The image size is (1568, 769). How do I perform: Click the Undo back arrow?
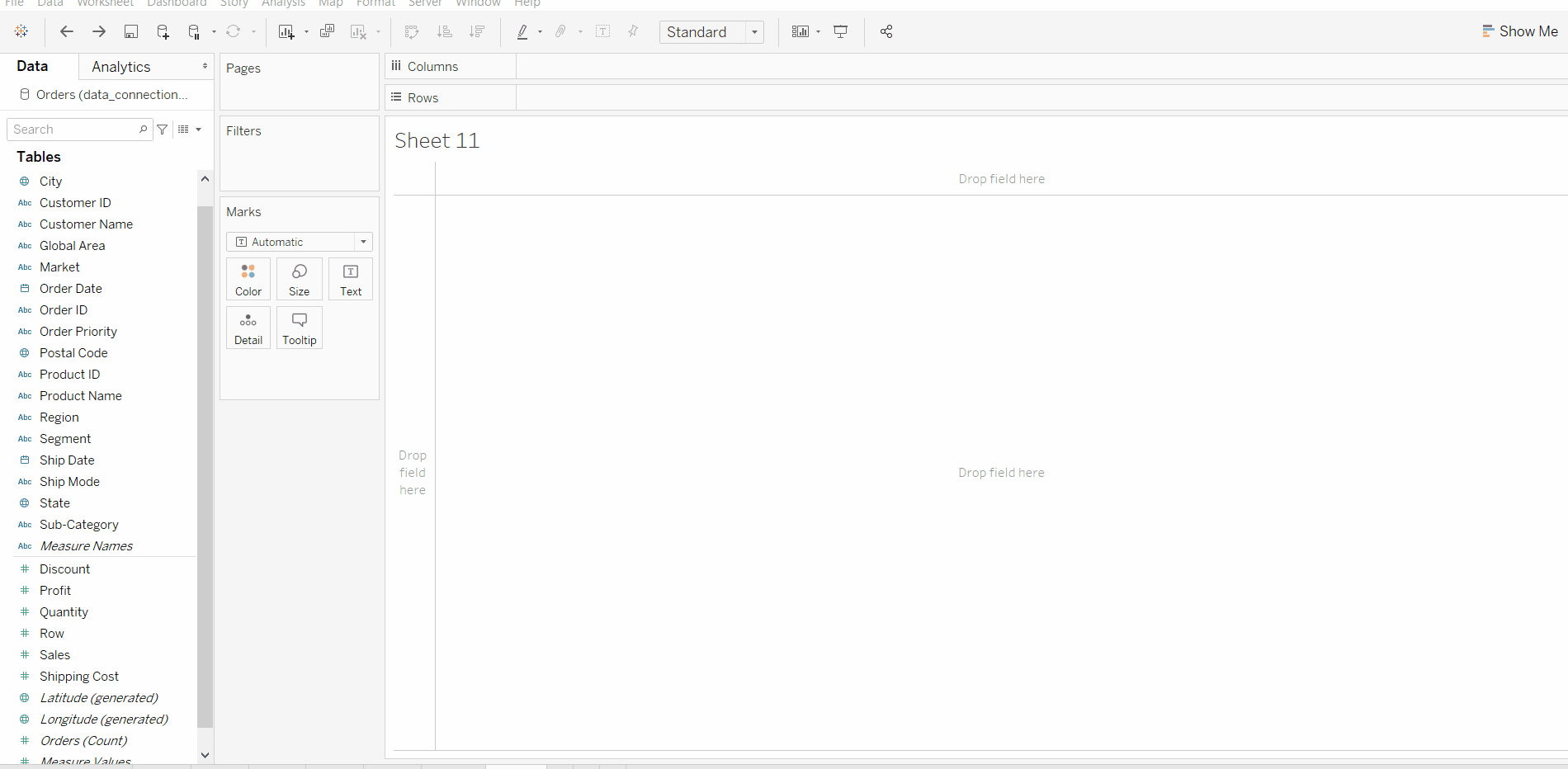tap(66, 31)
